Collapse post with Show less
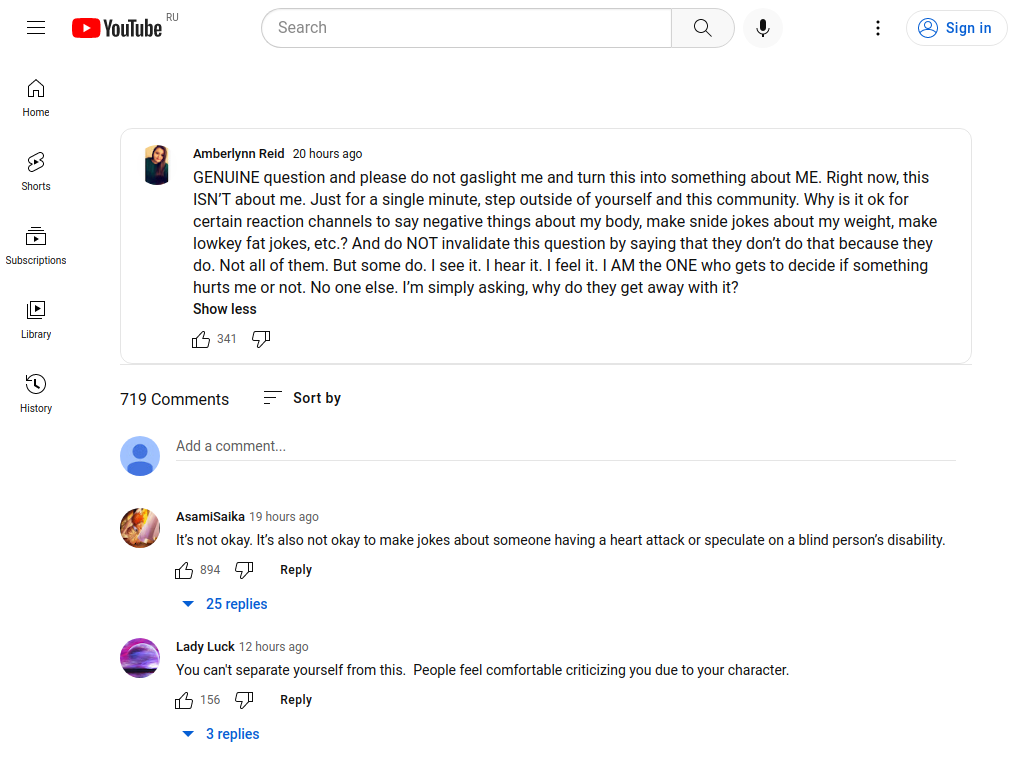 click(225, 309)
